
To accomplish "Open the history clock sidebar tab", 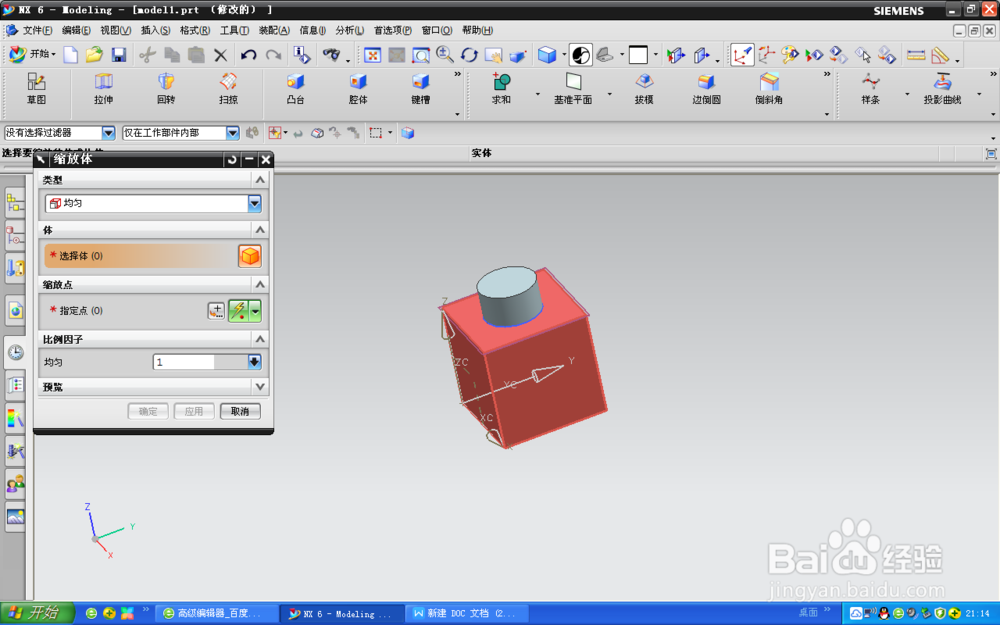I will [16, 353].
